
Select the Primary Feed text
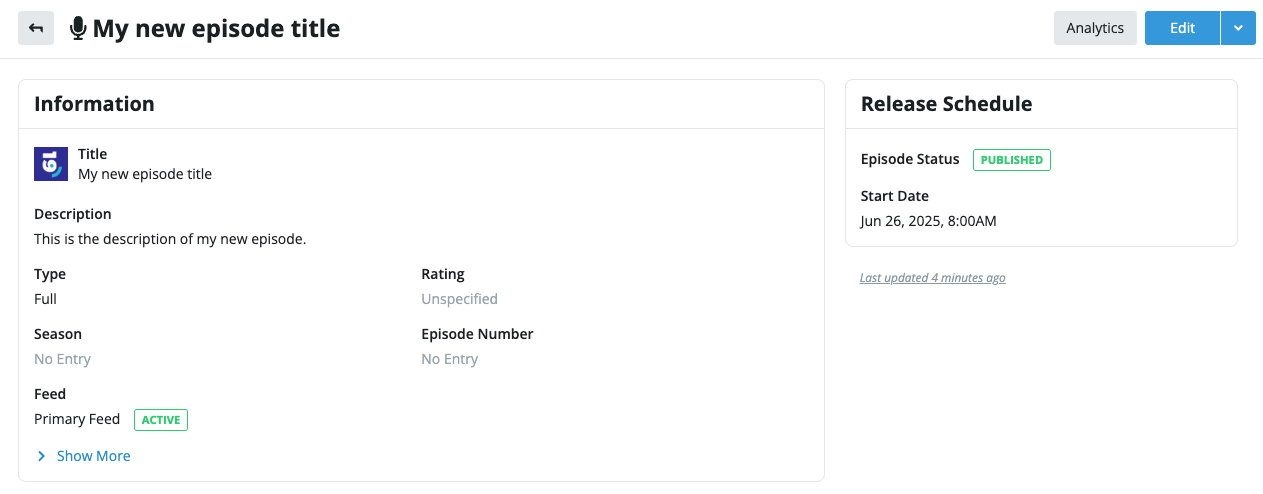pyautogui.click(x=77, y=419)
